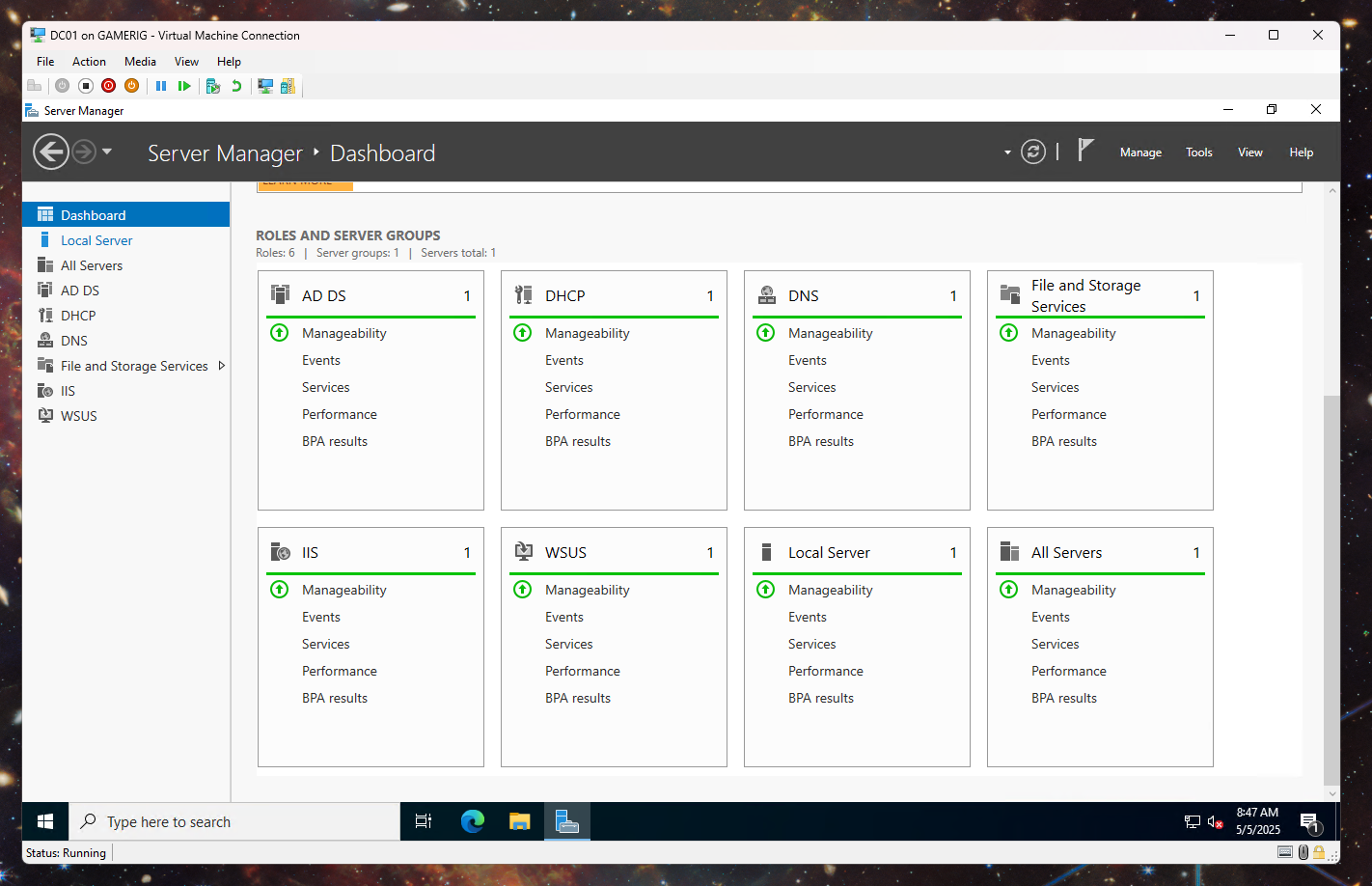The height and width of the screenshot is (886, 1372).
Task: Open the VM Connection File menu
Action: coord(45,62)
